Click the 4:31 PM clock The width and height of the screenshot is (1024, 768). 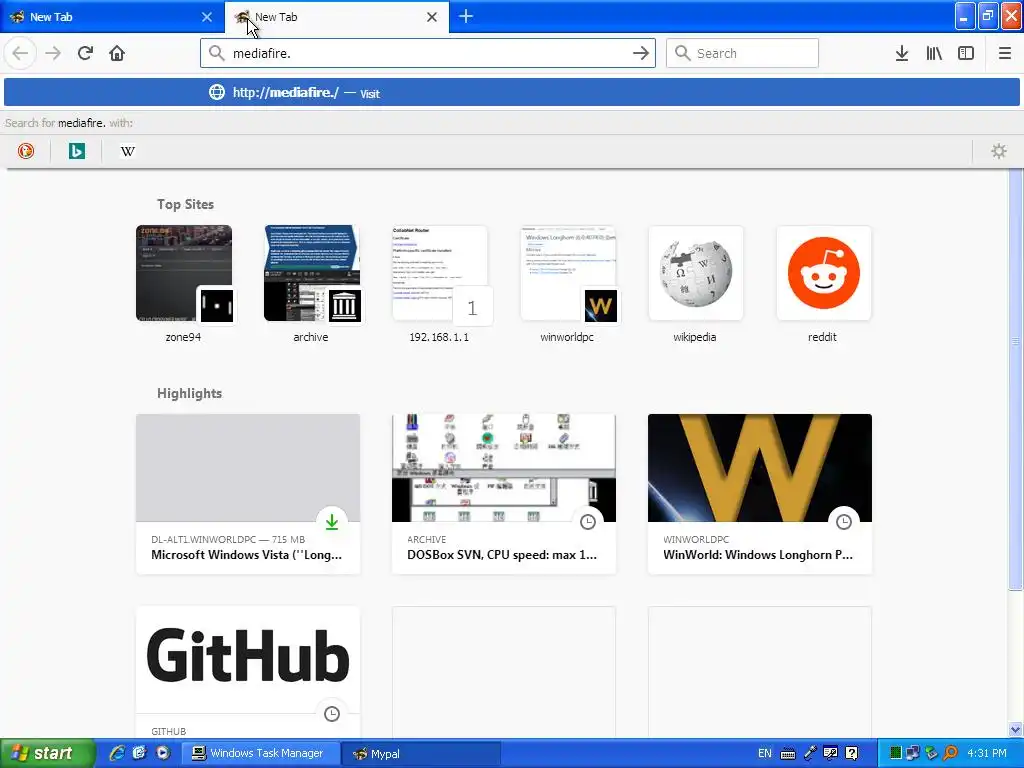click(987, 754)
